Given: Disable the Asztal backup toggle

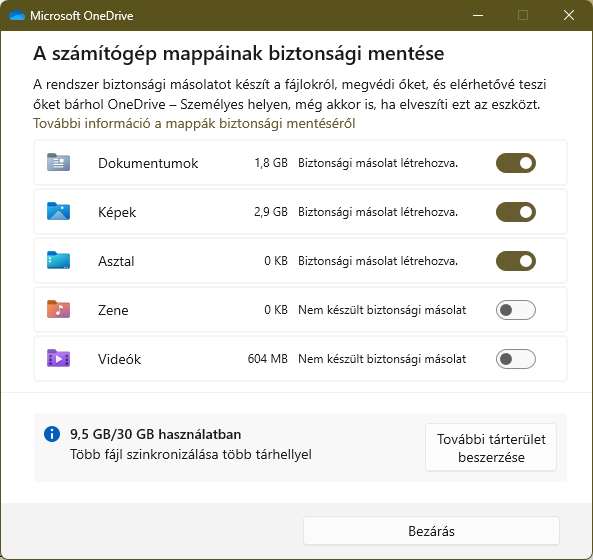Looking at the screenshot, I should (516, 261).
